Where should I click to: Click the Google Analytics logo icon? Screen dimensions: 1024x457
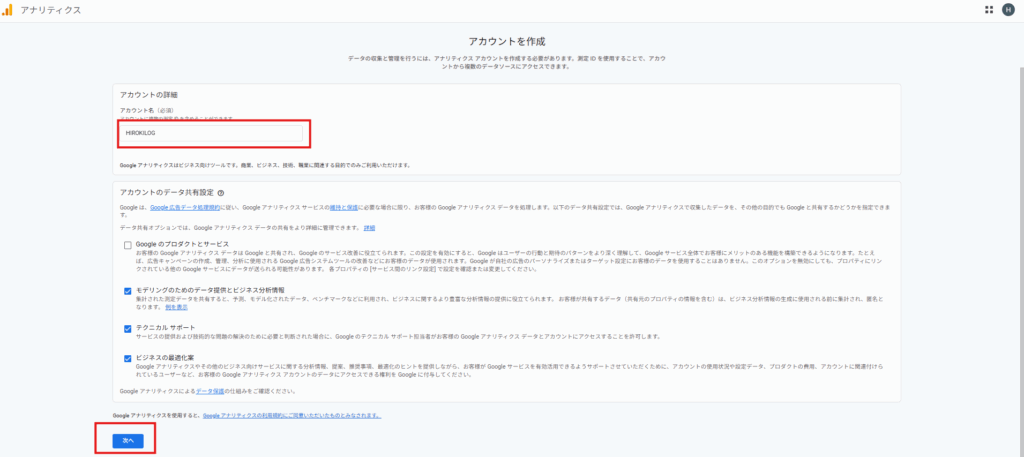pyautogui.click(x=7, y=10)
